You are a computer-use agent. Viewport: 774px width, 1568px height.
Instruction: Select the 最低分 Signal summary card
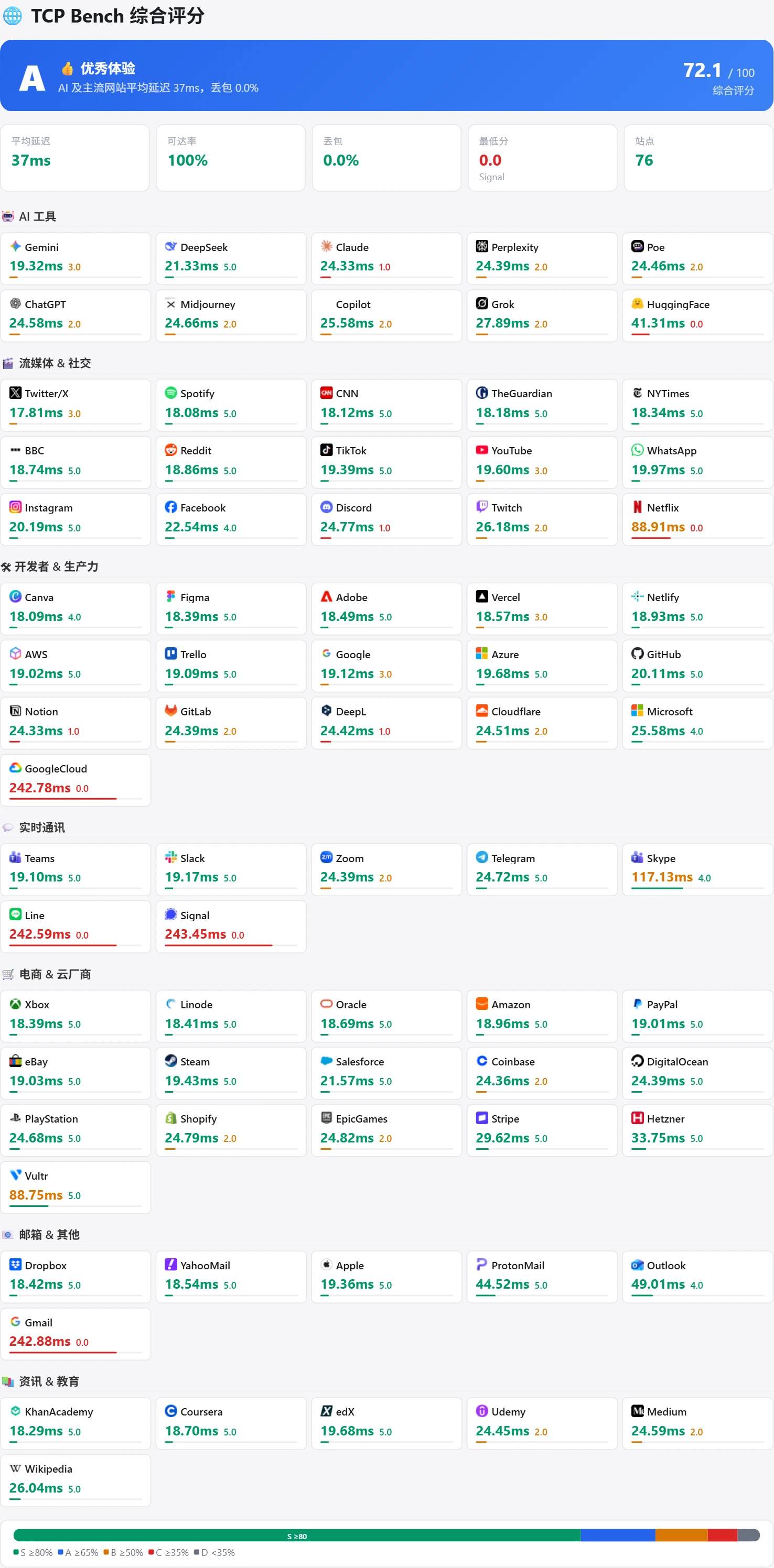pyautogui.click(x=542, y=158)
